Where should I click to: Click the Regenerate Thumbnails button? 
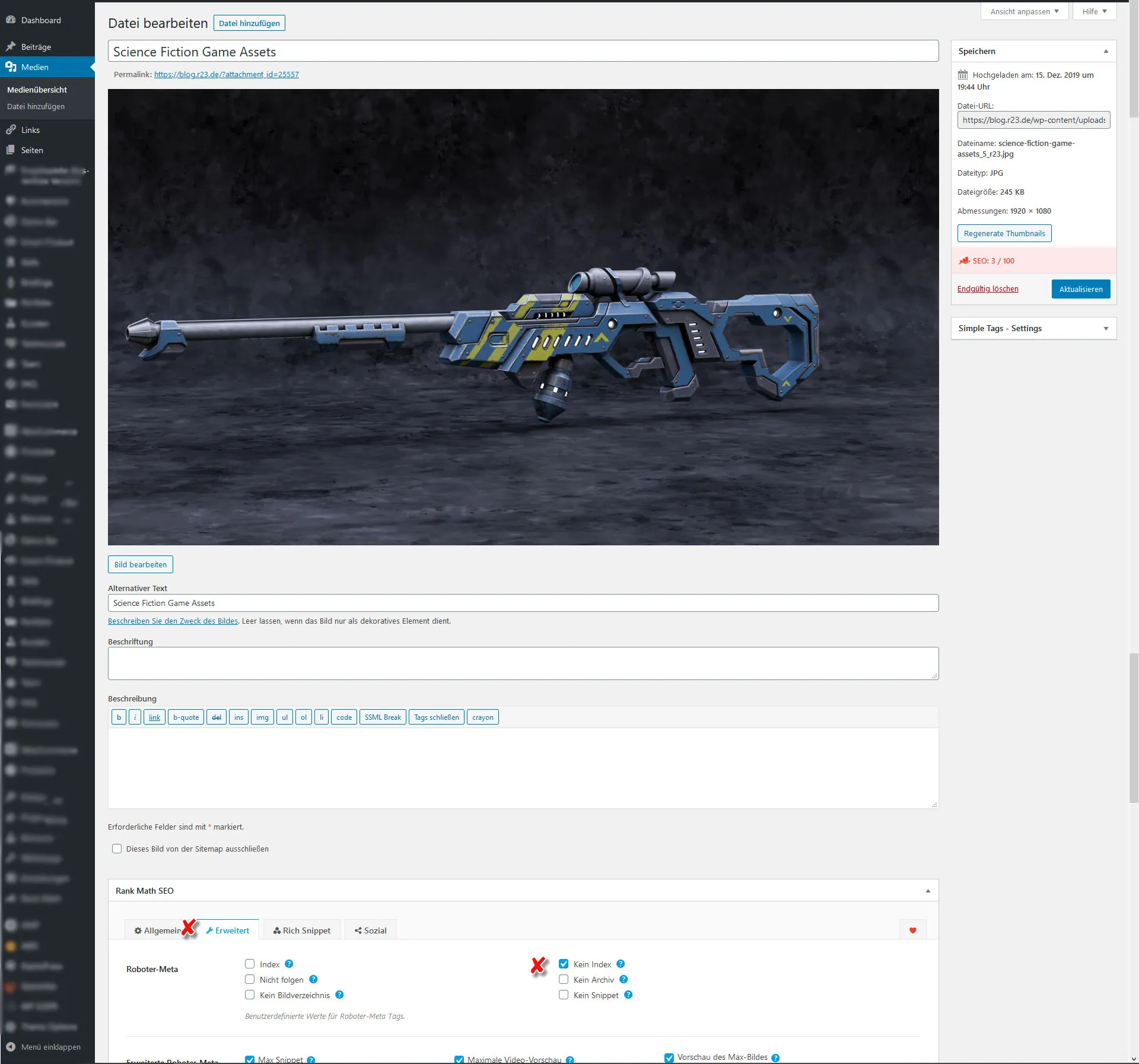1004,233
